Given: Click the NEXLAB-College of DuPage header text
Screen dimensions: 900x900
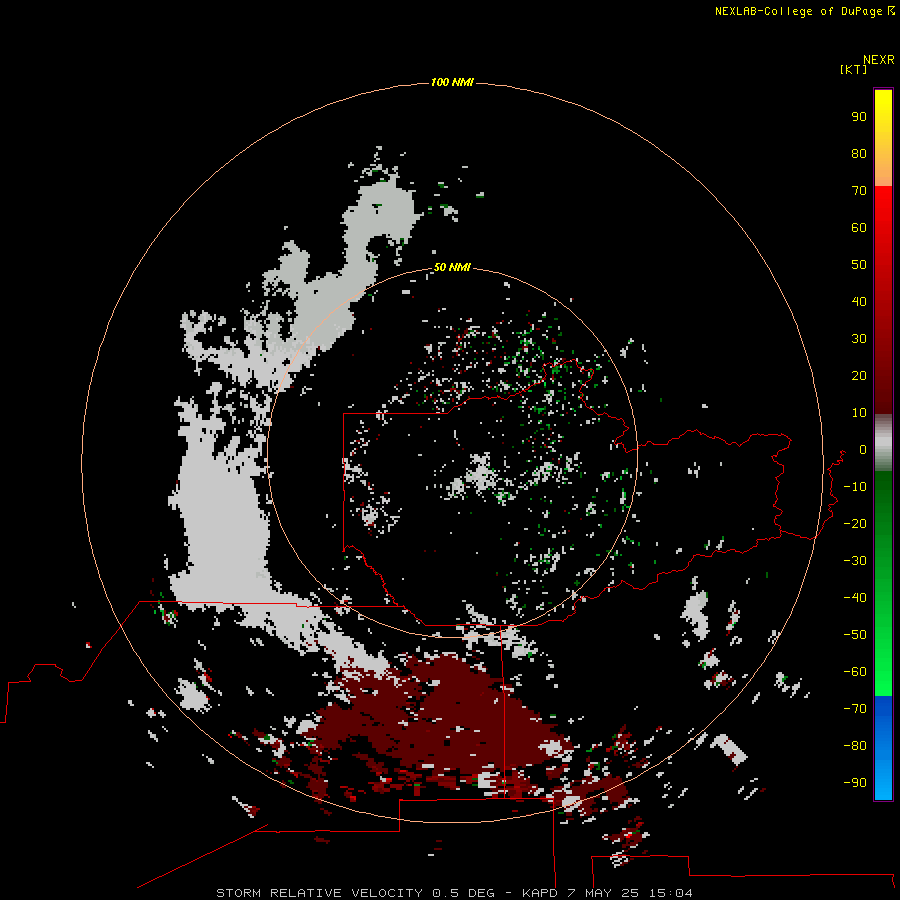Looking at the screenshot, I should point(804,11).
